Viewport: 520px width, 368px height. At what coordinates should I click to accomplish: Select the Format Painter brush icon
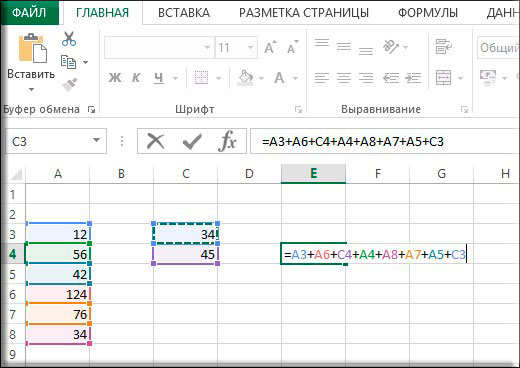coord(69,85)
